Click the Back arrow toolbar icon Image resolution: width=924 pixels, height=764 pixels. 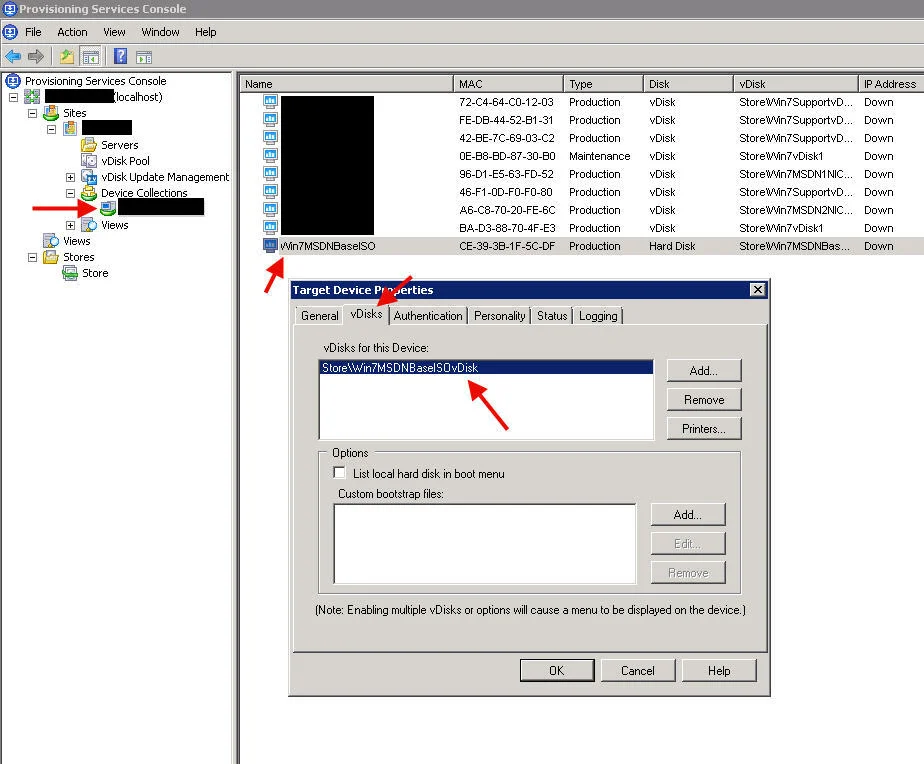coord(13,57)
